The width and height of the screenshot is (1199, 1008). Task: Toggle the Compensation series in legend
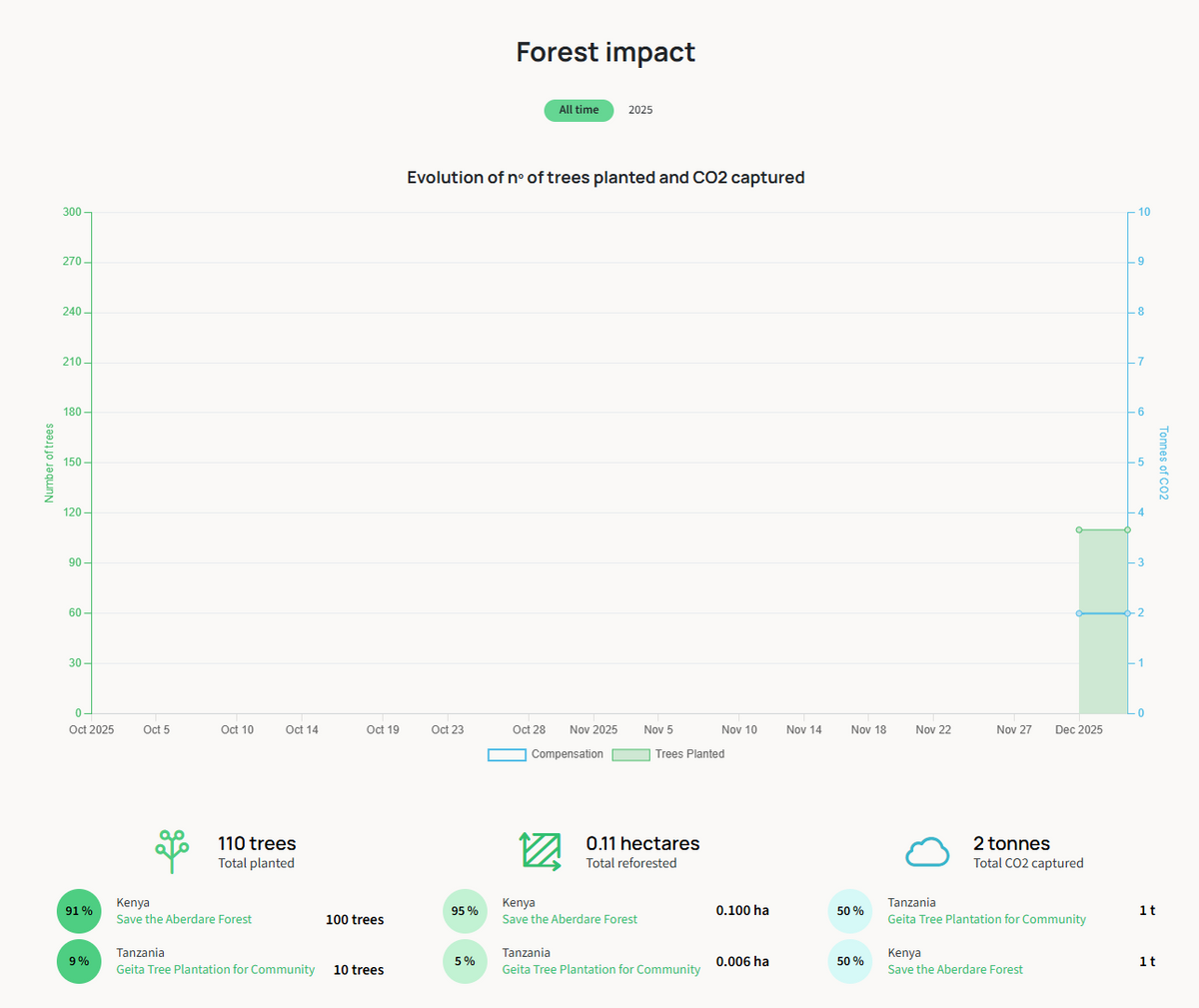coord(567,754)
